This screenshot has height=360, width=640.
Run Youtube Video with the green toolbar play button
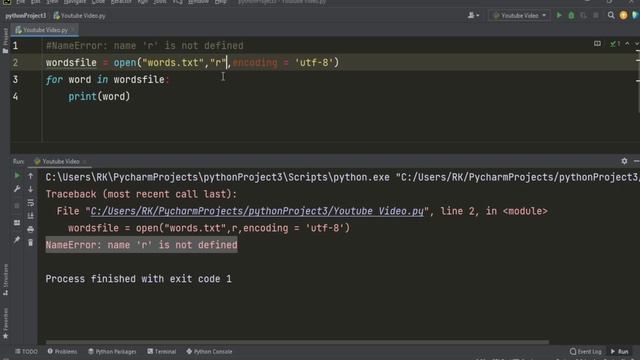[x=559, y=16]
